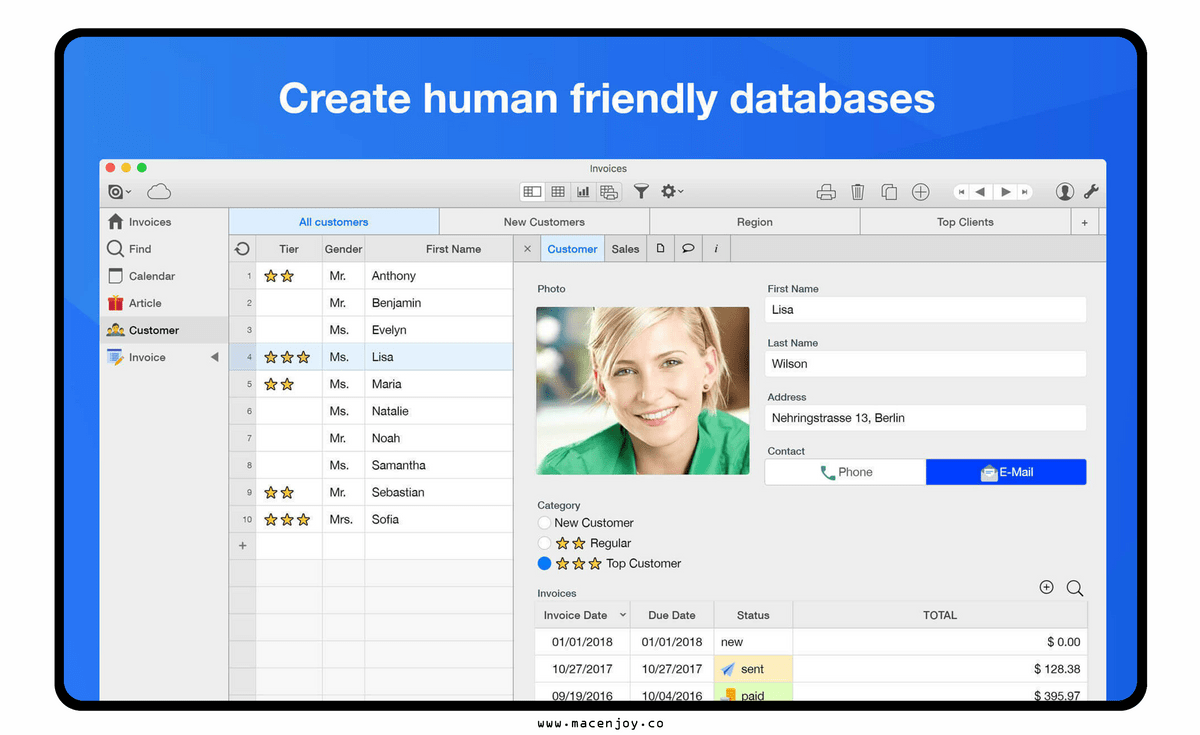Open Find in the sidebar
This screenshot has height=735, width=1200.
[x=164, y=249]
